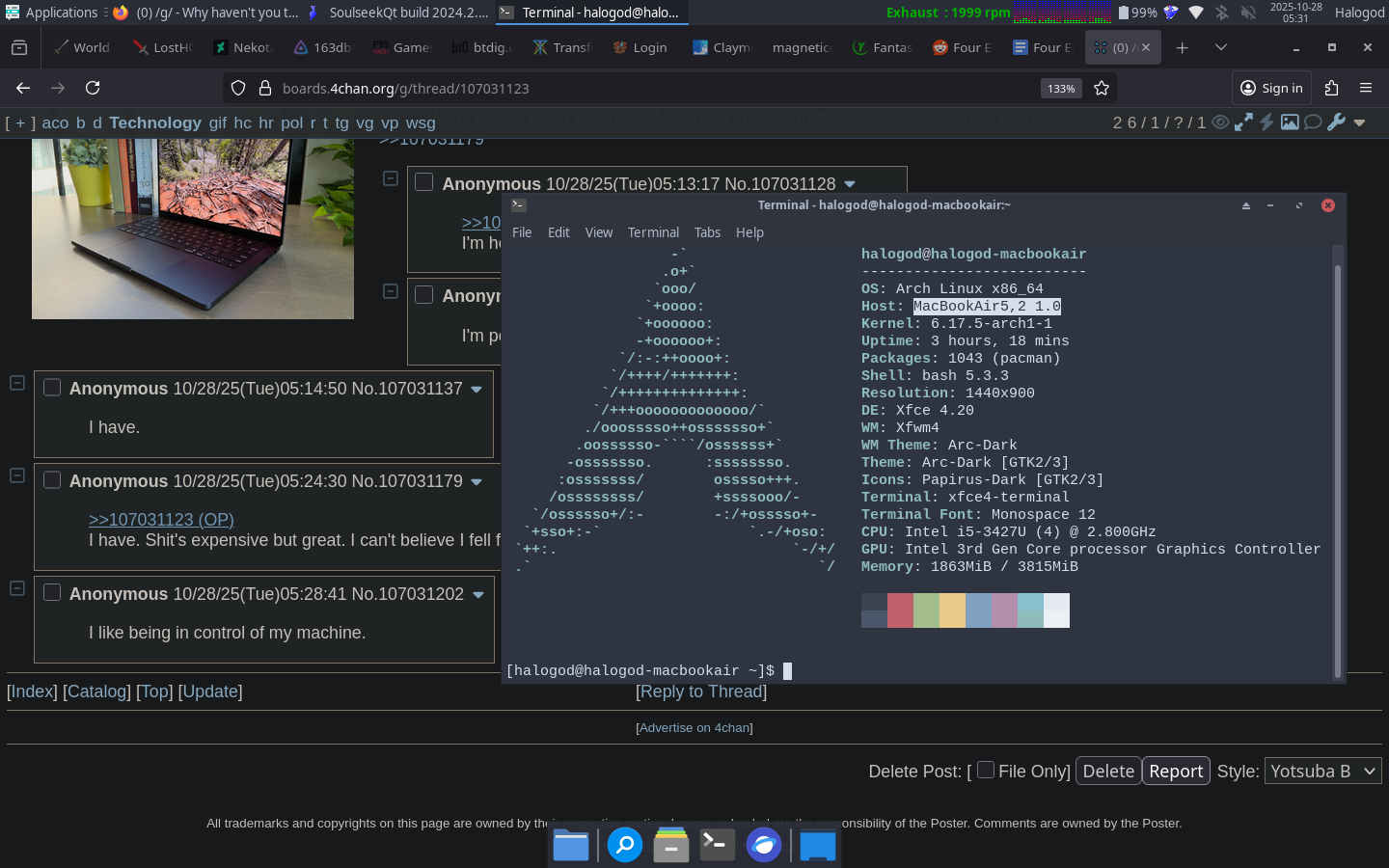Click the >>107031123 (OP) quote link
Viewport: 1389px width, 868px height.
[x=161, y=520]
